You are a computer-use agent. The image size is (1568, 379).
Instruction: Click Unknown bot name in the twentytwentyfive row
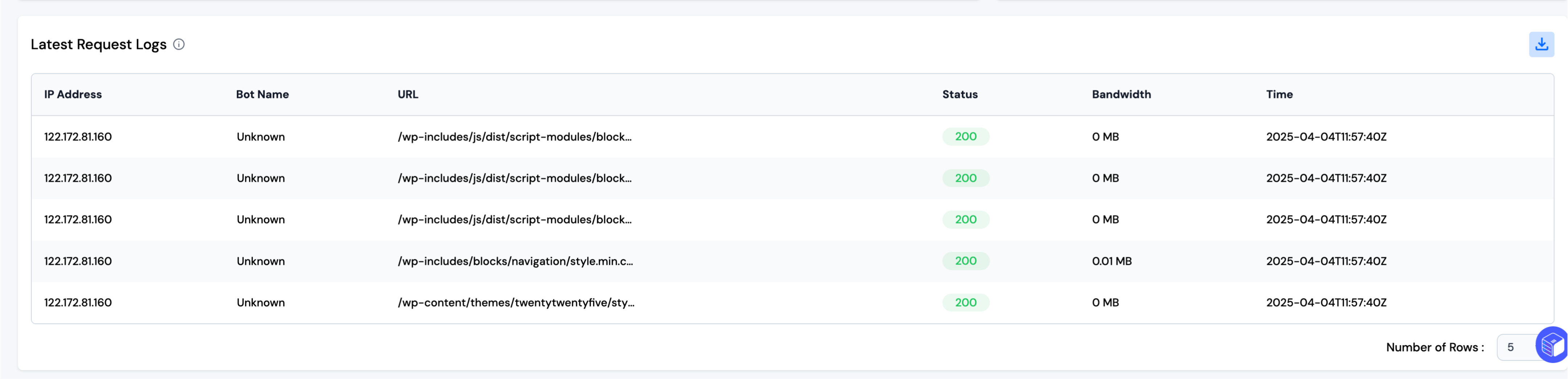coord(260,302)
